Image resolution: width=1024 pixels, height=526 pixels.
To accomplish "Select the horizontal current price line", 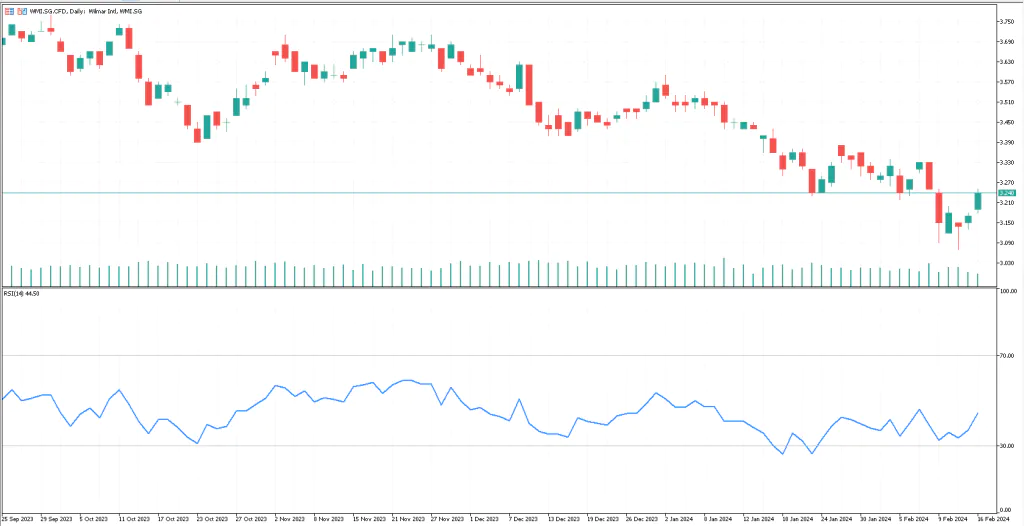I will point(500,192).
